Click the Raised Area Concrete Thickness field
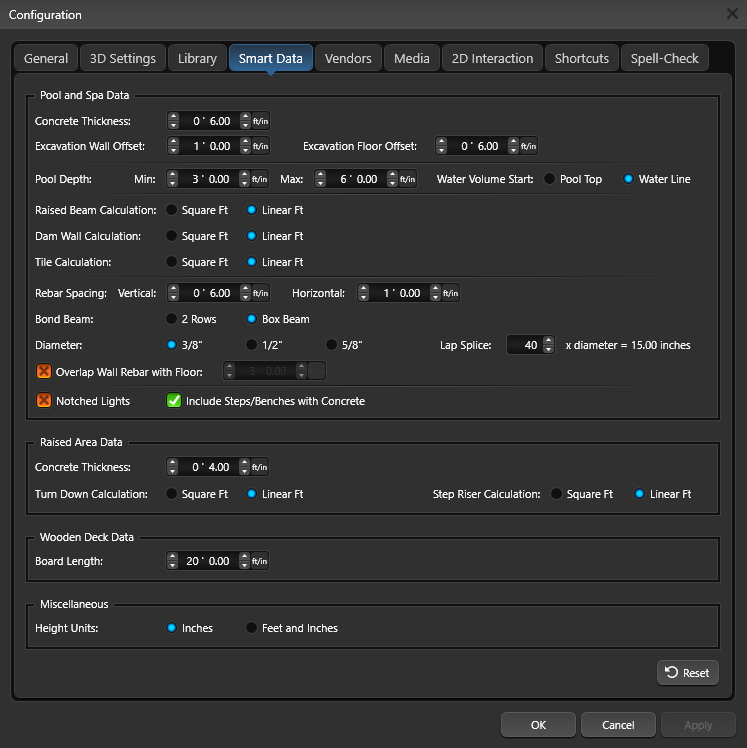 click(212, 467)
